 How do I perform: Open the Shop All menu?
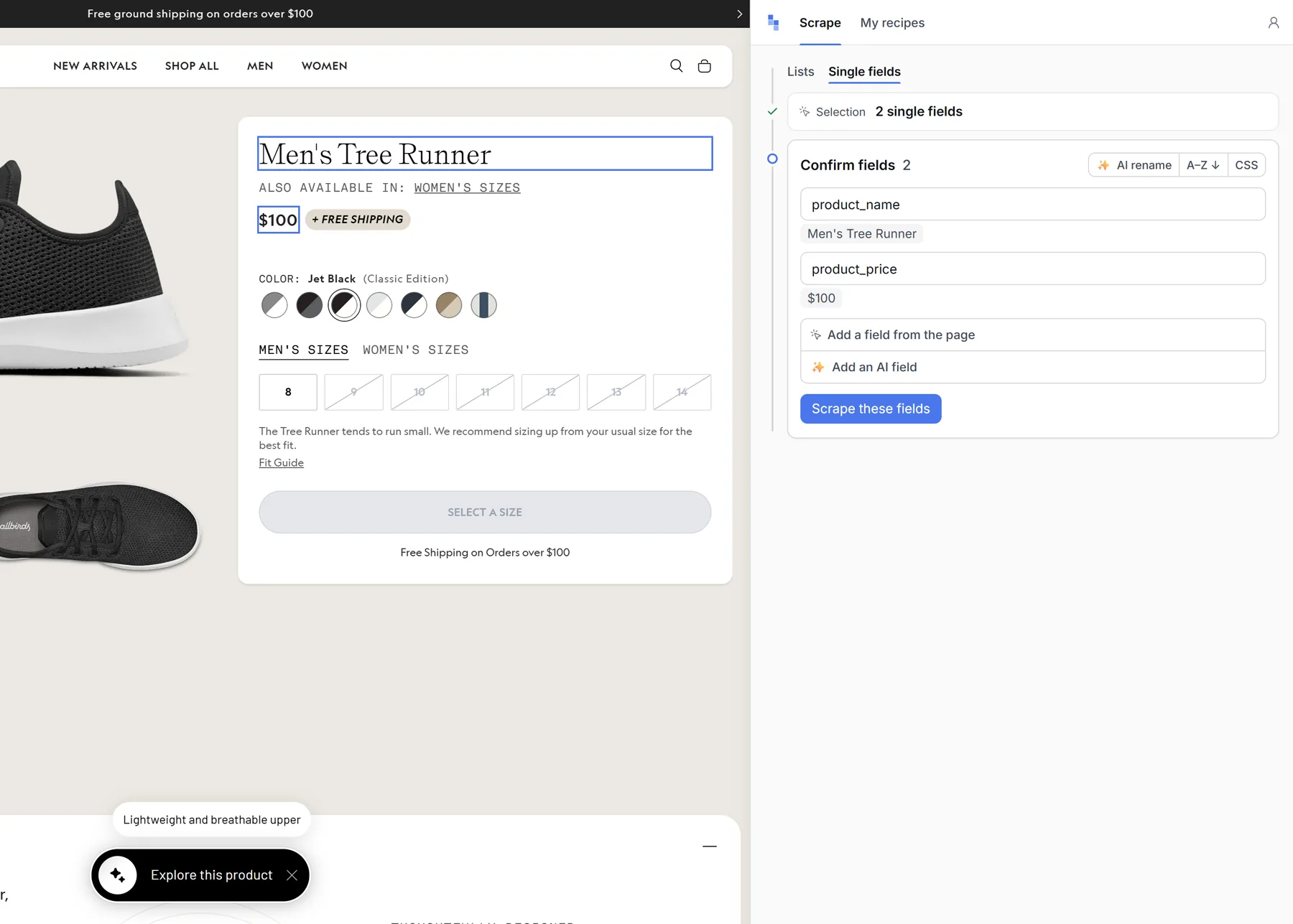pyautogui.click(x=192, y=66)
